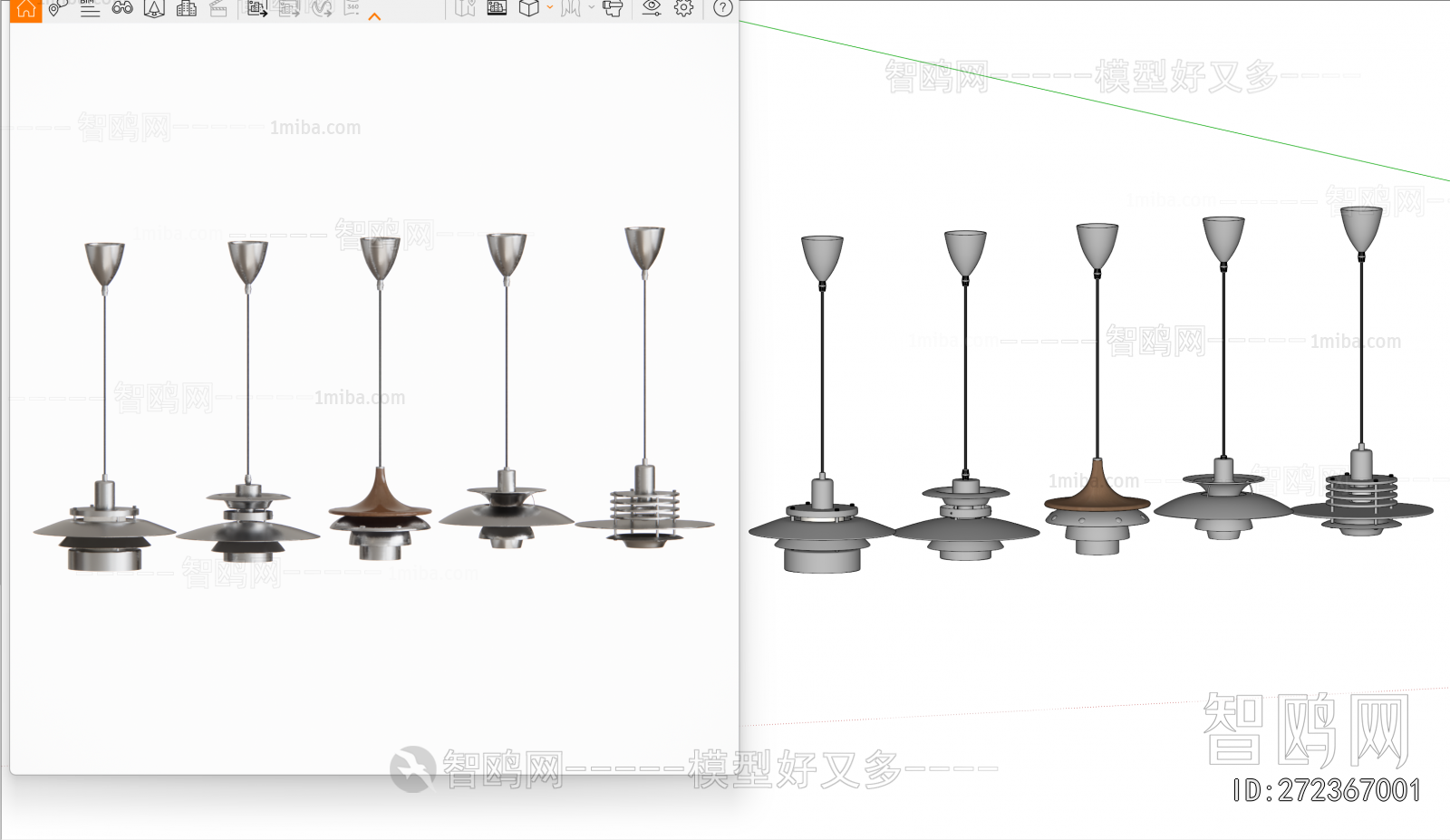The image size is (1450, 840).
Task: Enable VR headset mode
Action: pyautogui.click(x=614, y=10)
